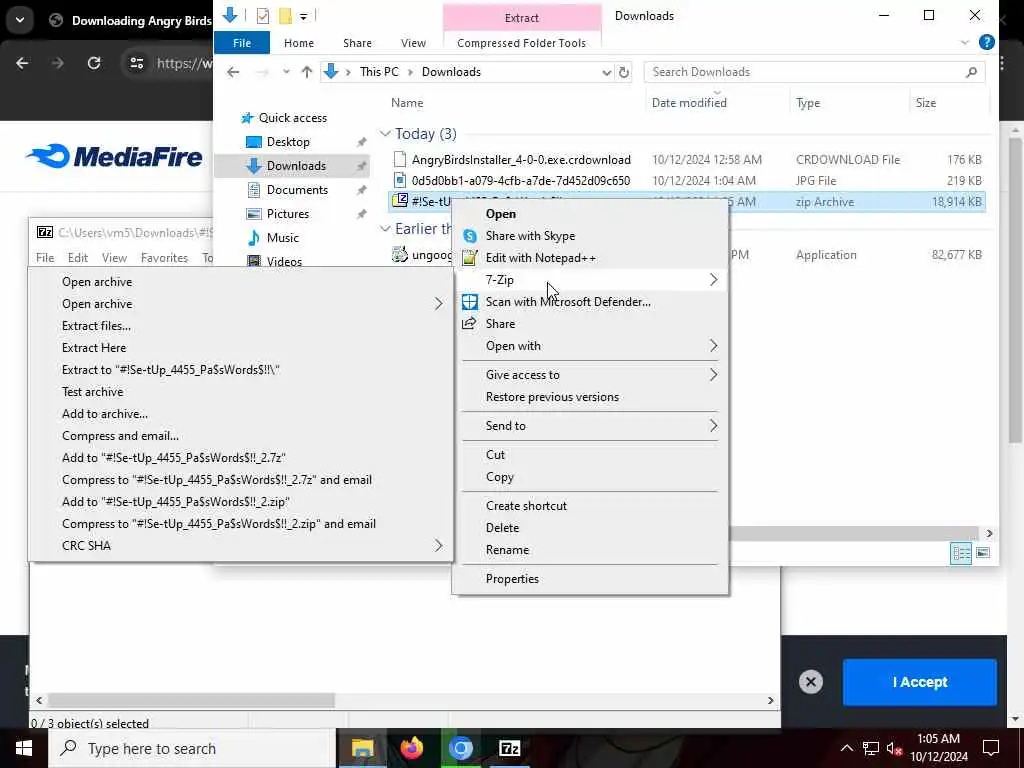Sort by Type column header

(808, 103)
